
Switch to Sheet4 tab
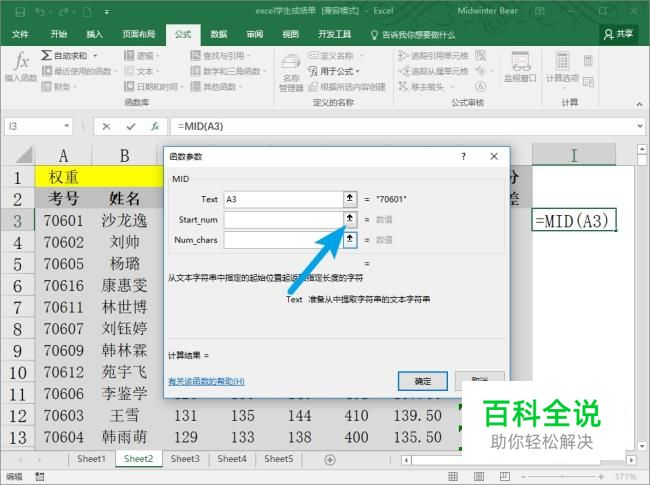(x=232, y=459)
